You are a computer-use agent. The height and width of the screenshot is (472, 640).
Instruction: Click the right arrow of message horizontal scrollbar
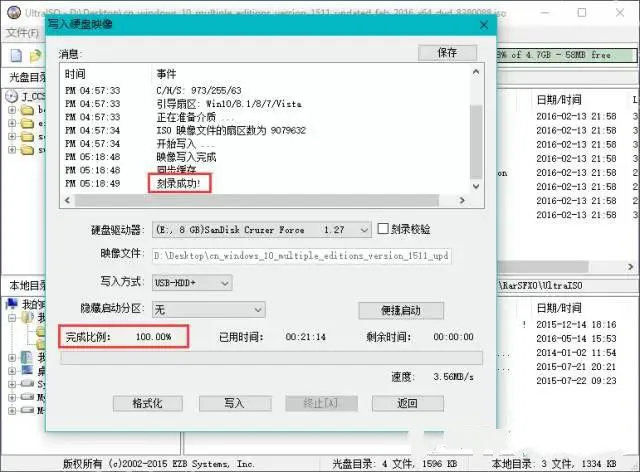(462, 200)
